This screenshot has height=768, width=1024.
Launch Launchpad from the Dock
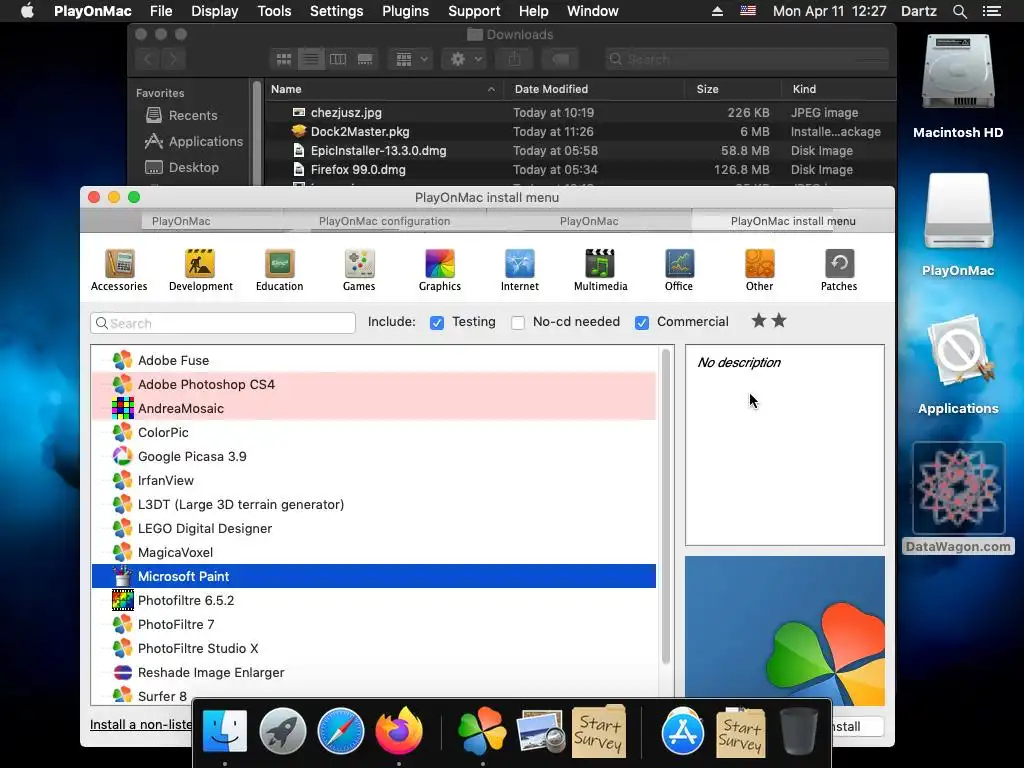click(283, 731)
